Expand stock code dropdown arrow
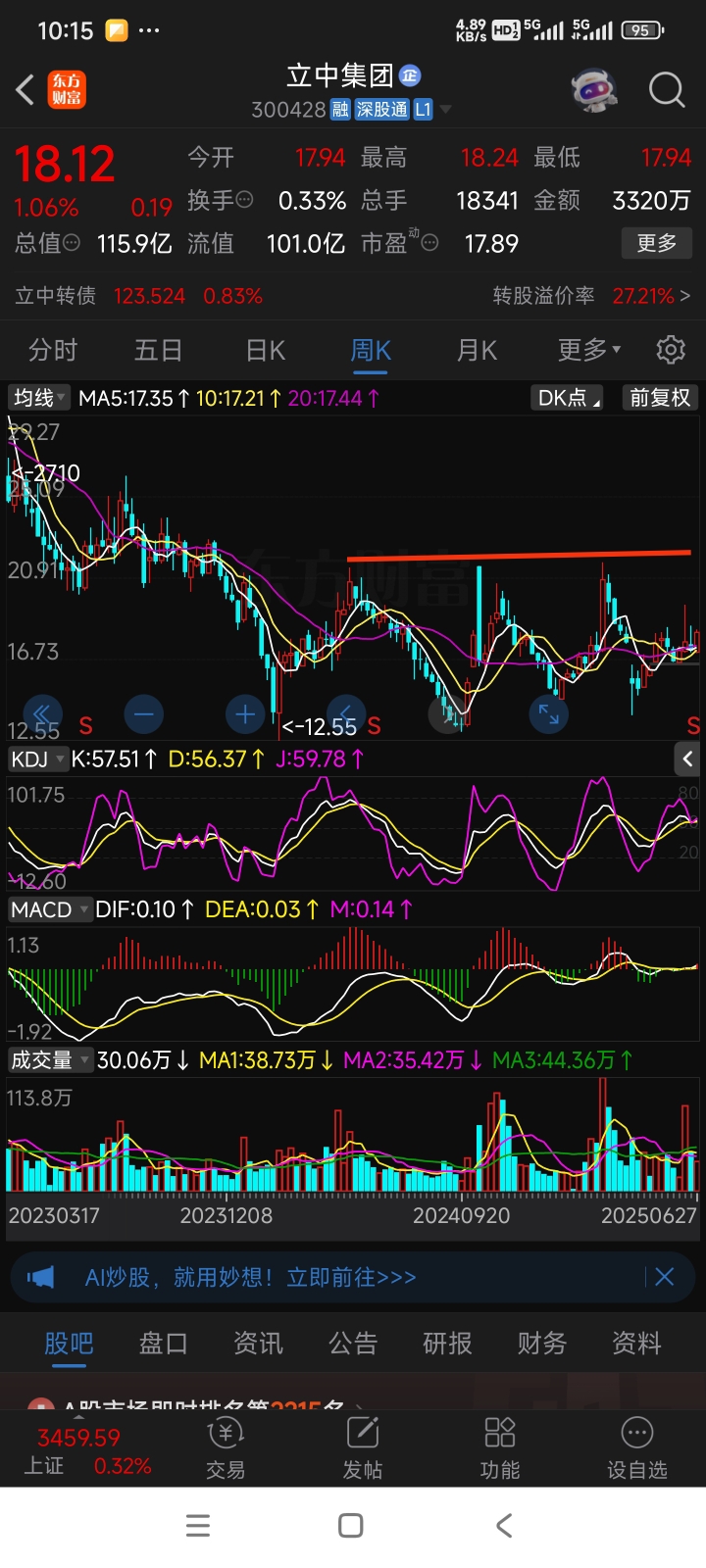706x1568 pixels. [445, 110]
